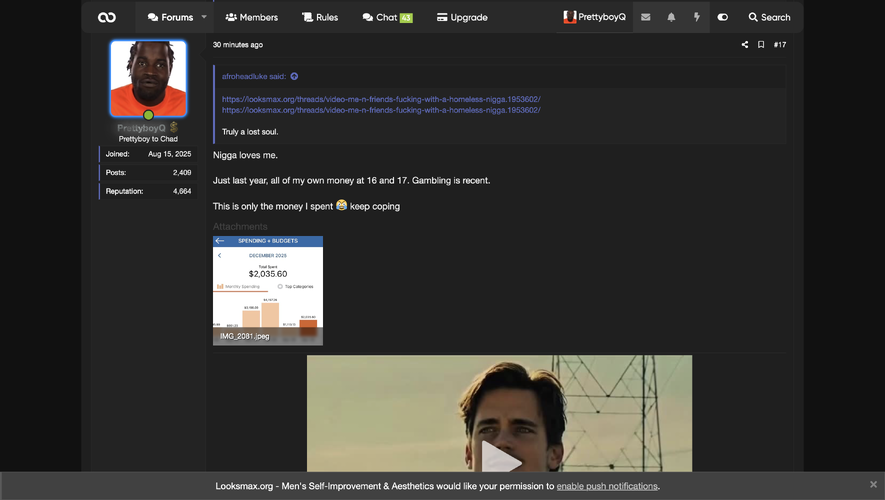
Task: Open the inbox envelope icon
Action: [646, 17]
